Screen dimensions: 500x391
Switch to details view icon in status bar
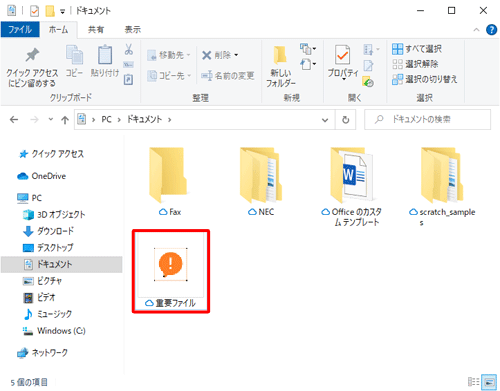(x=473, y=382)
